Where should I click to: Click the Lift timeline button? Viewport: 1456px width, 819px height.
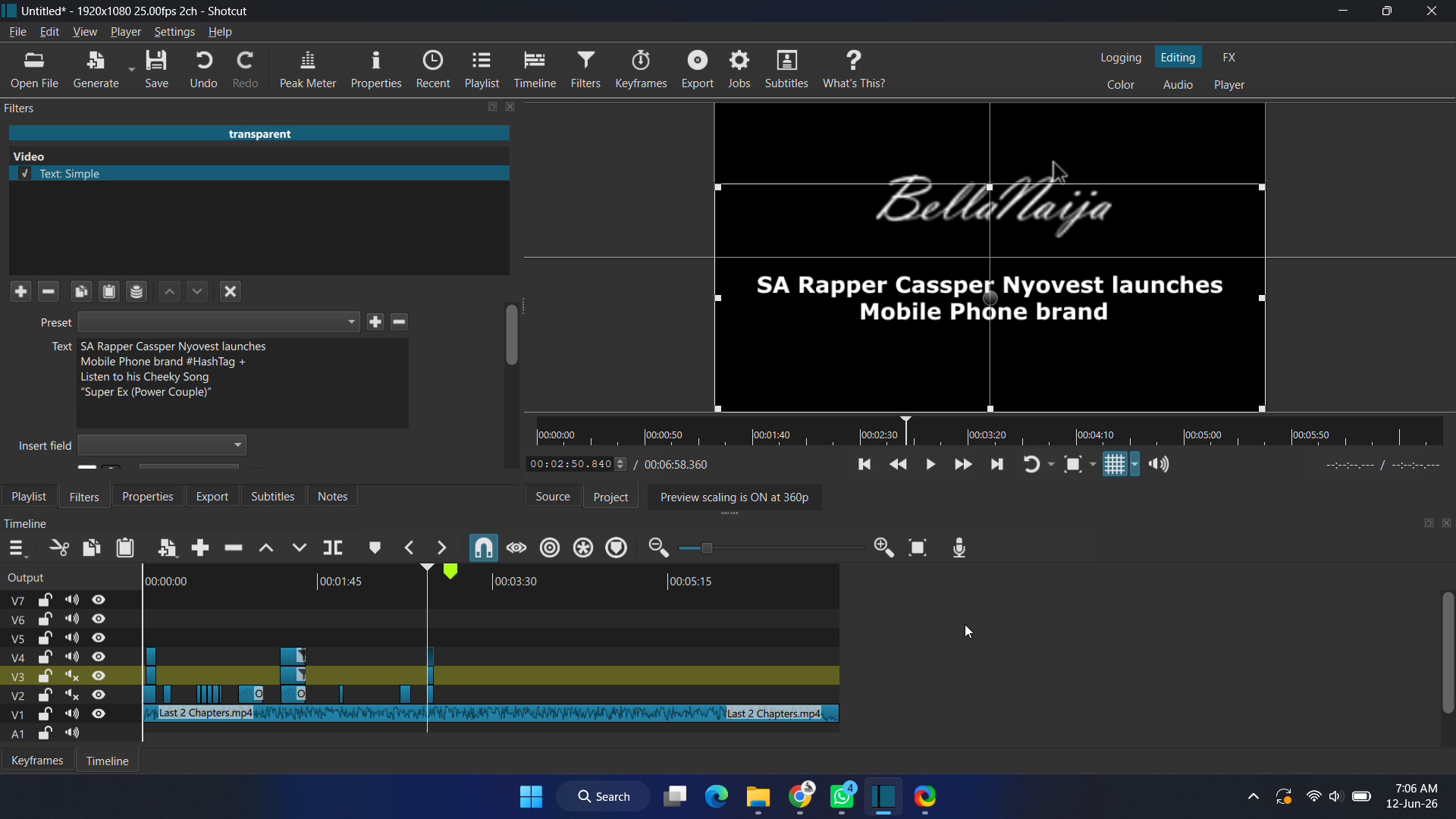pos(266,548)
